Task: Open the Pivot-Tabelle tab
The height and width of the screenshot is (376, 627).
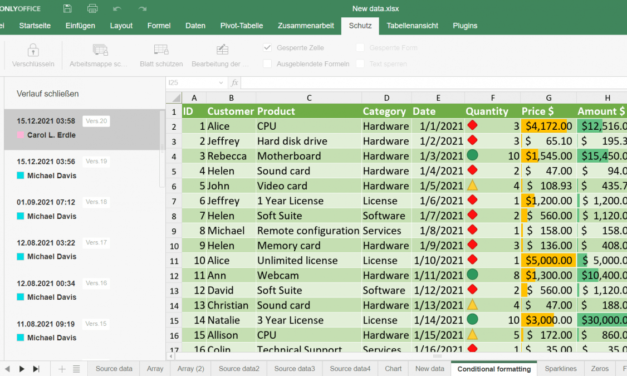Action: click(242, 26)
